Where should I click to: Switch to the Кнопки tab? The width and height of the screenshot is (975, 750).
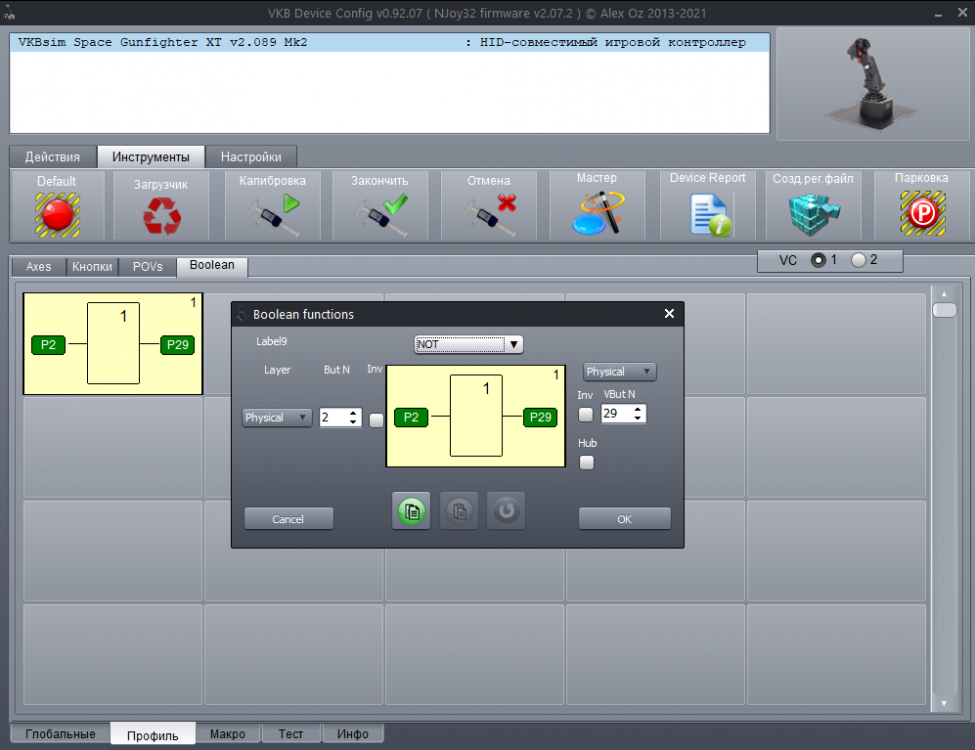92,267
